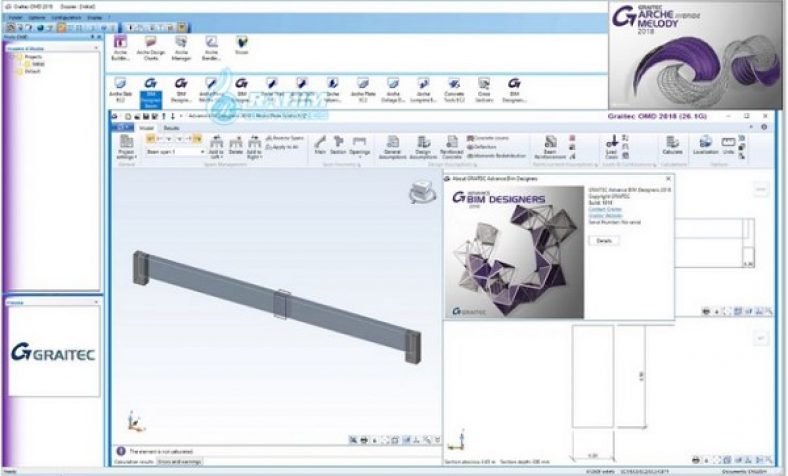Screen dimensions: 788x476
Task: Open the Options menu
Action: coord(37,18)
